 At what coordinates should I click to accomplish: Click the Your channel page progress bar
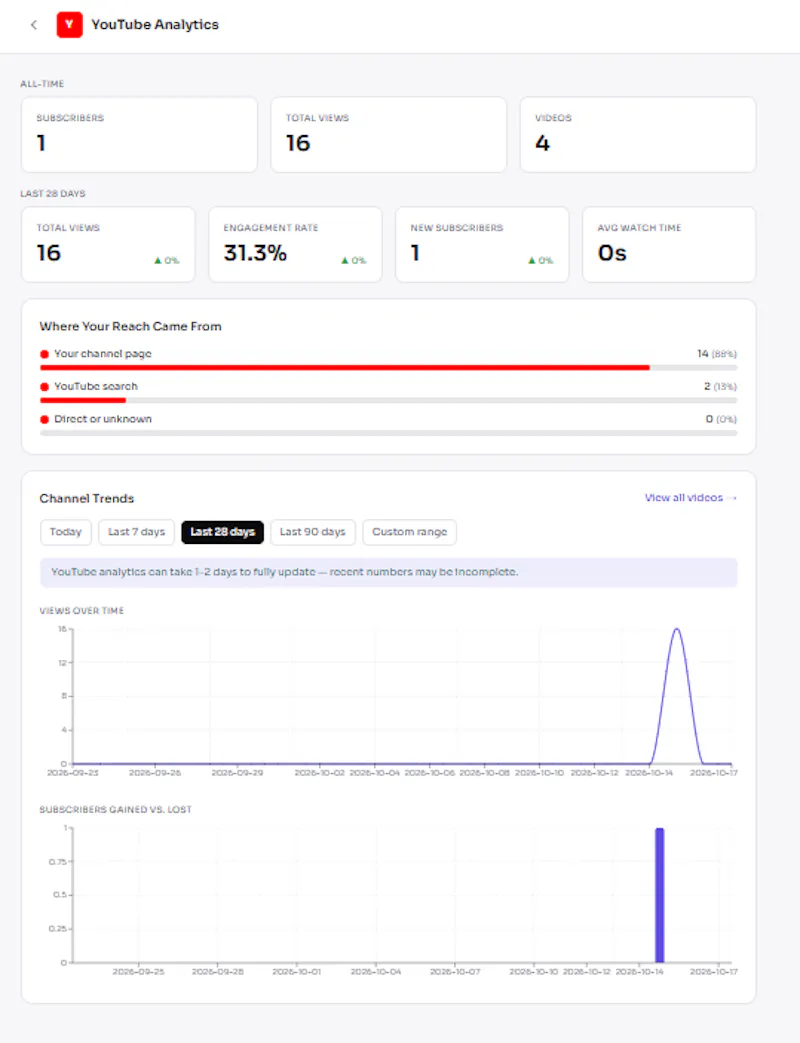click(x=388, y=367)
